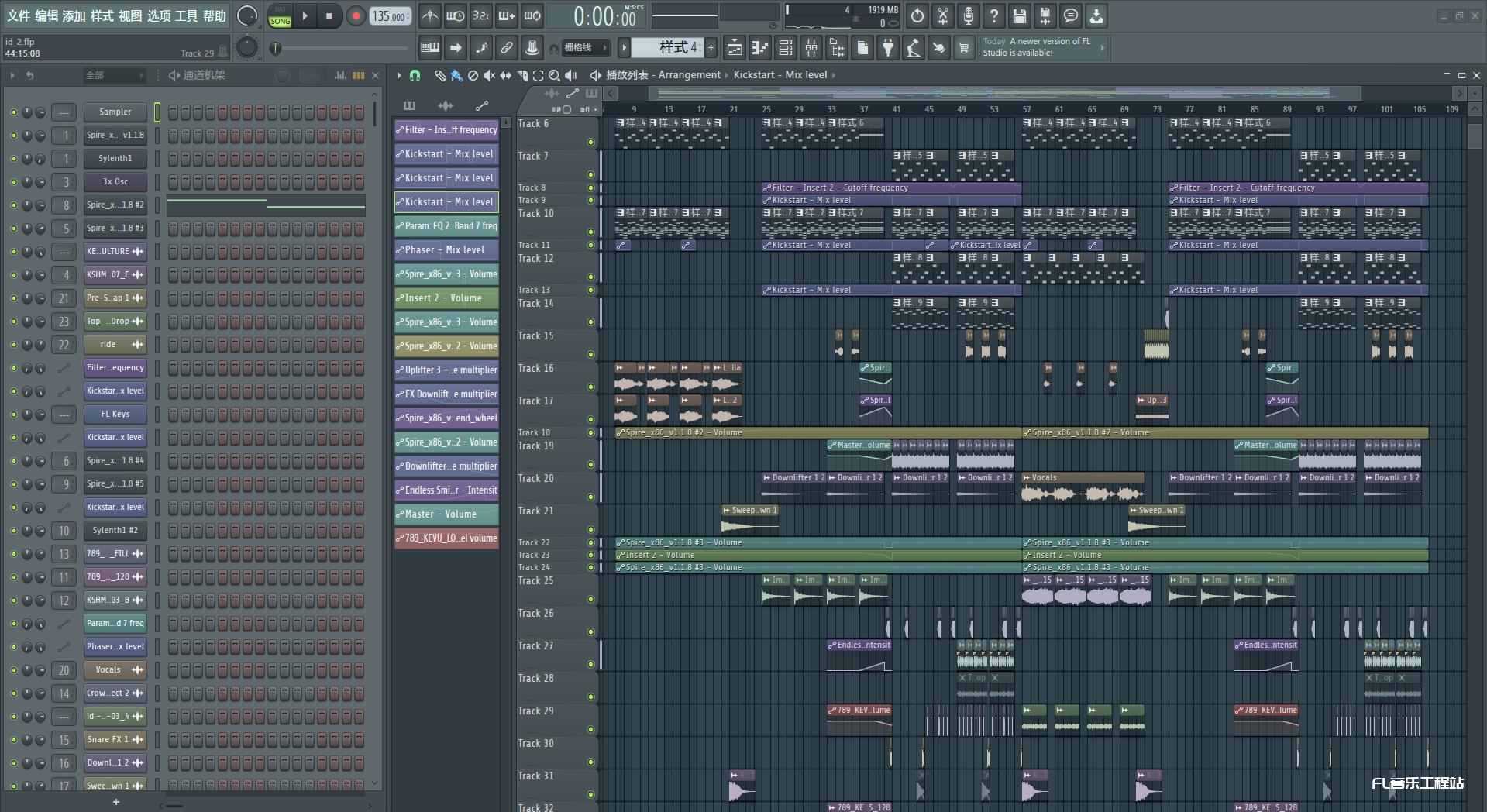Mute Sylenth1 channel green light
The height and width of the screenshot is (812, 1487).
point(13,159)
